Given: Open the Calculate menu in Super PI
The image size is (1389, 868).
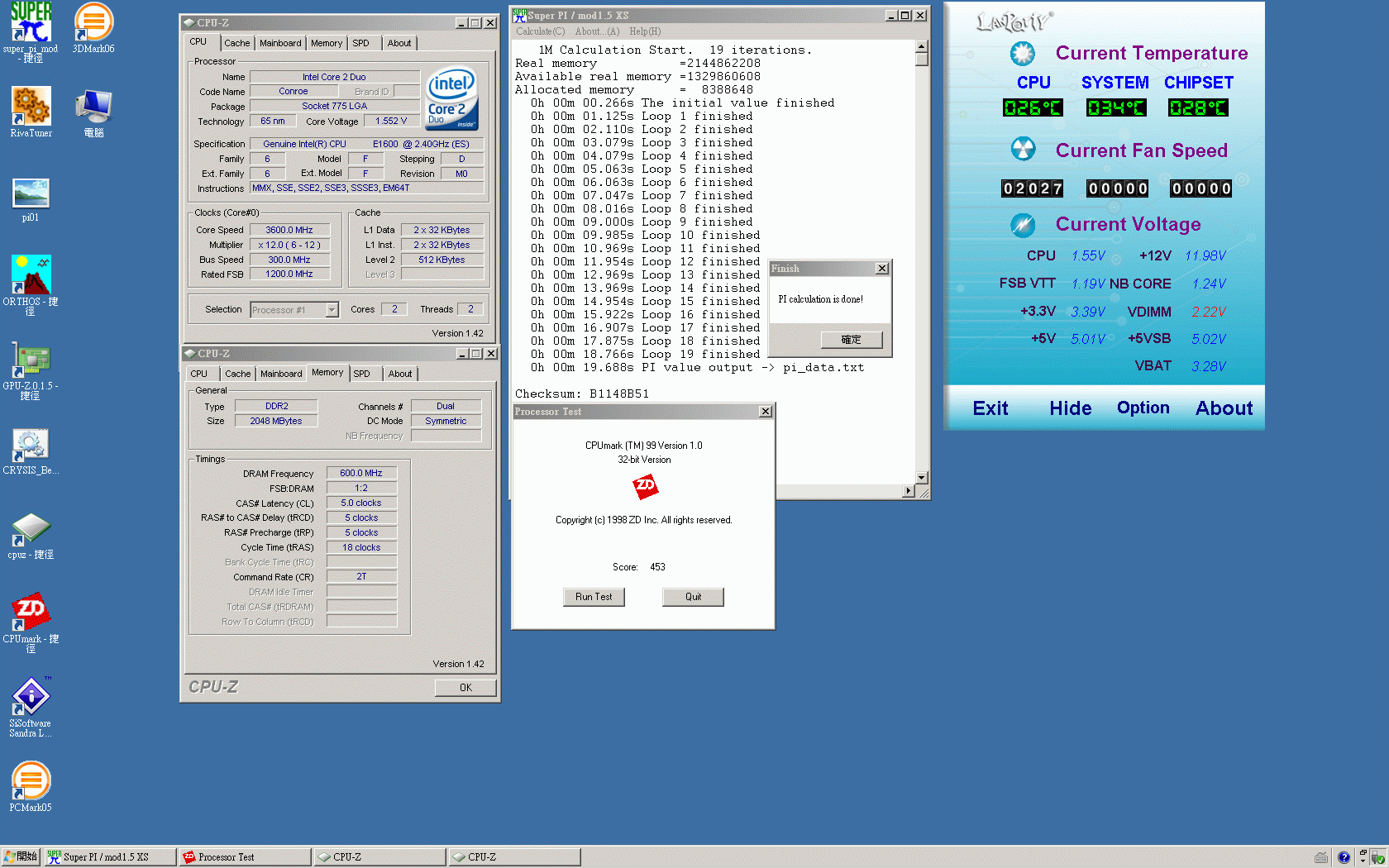Looking at the screenshot, I should (540, 31).
